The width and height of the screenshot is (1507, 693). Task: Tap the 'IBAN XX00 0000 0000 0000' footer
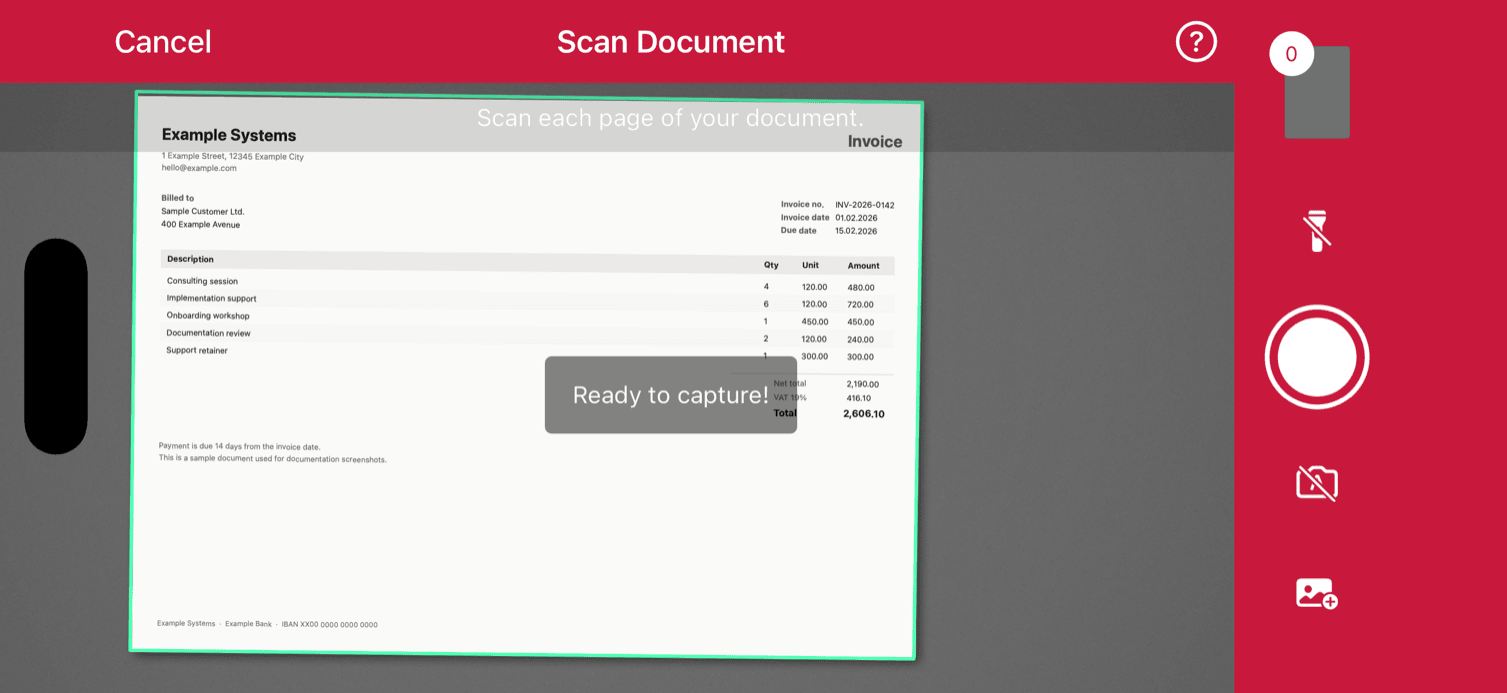tap(329, 625)
